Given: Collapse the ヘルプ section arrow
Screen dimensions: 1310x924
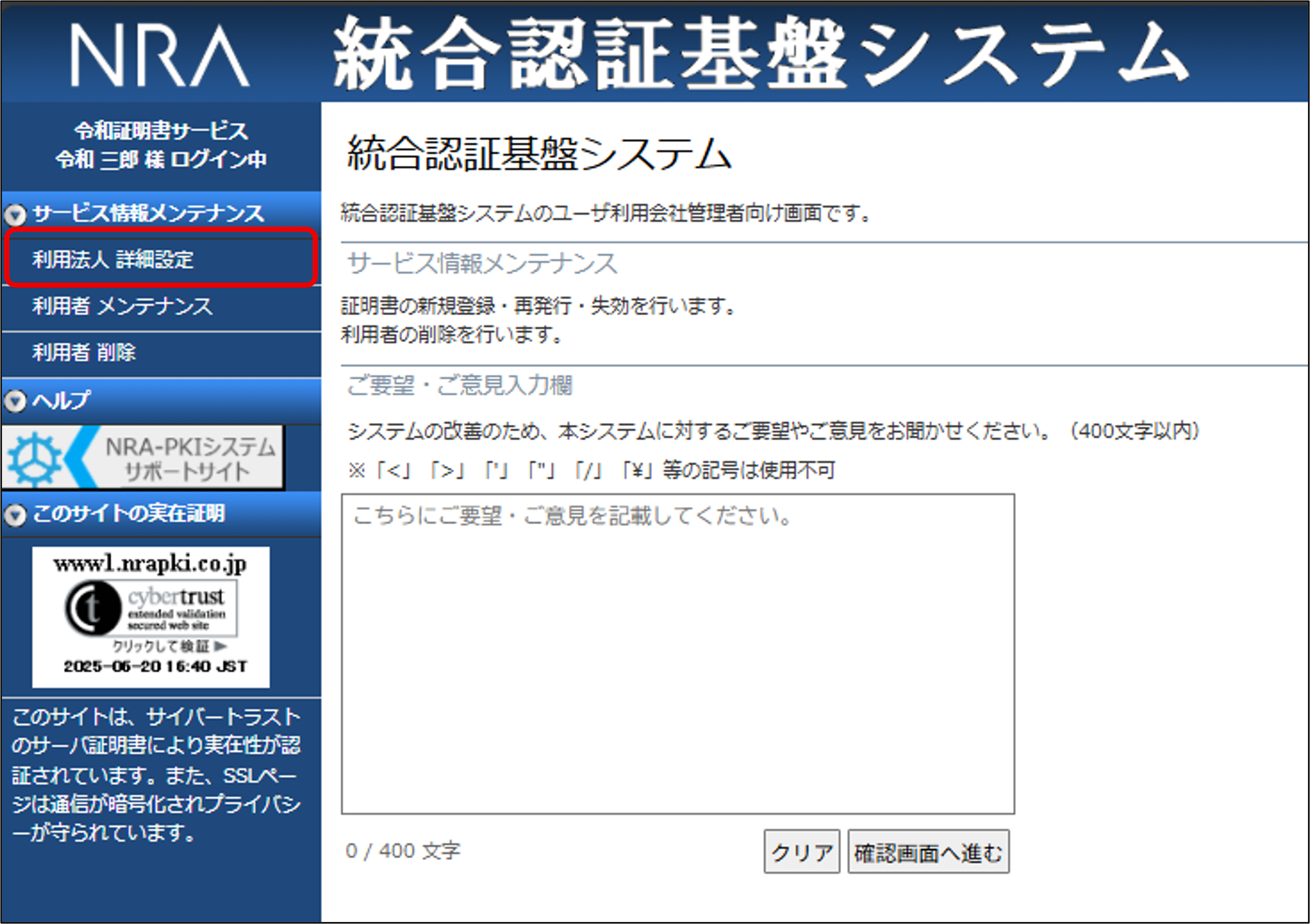Looking at the screenshot, I should click(16, 401).
